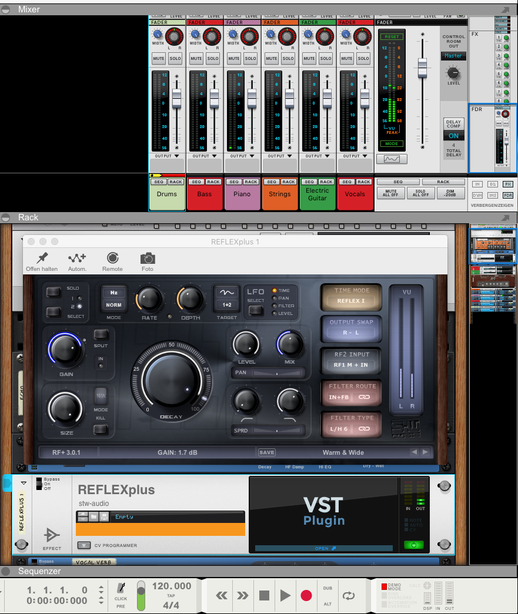Take a Foto with the camera icon
Viewport: 518px width, 614px height.
coord(148,258)
